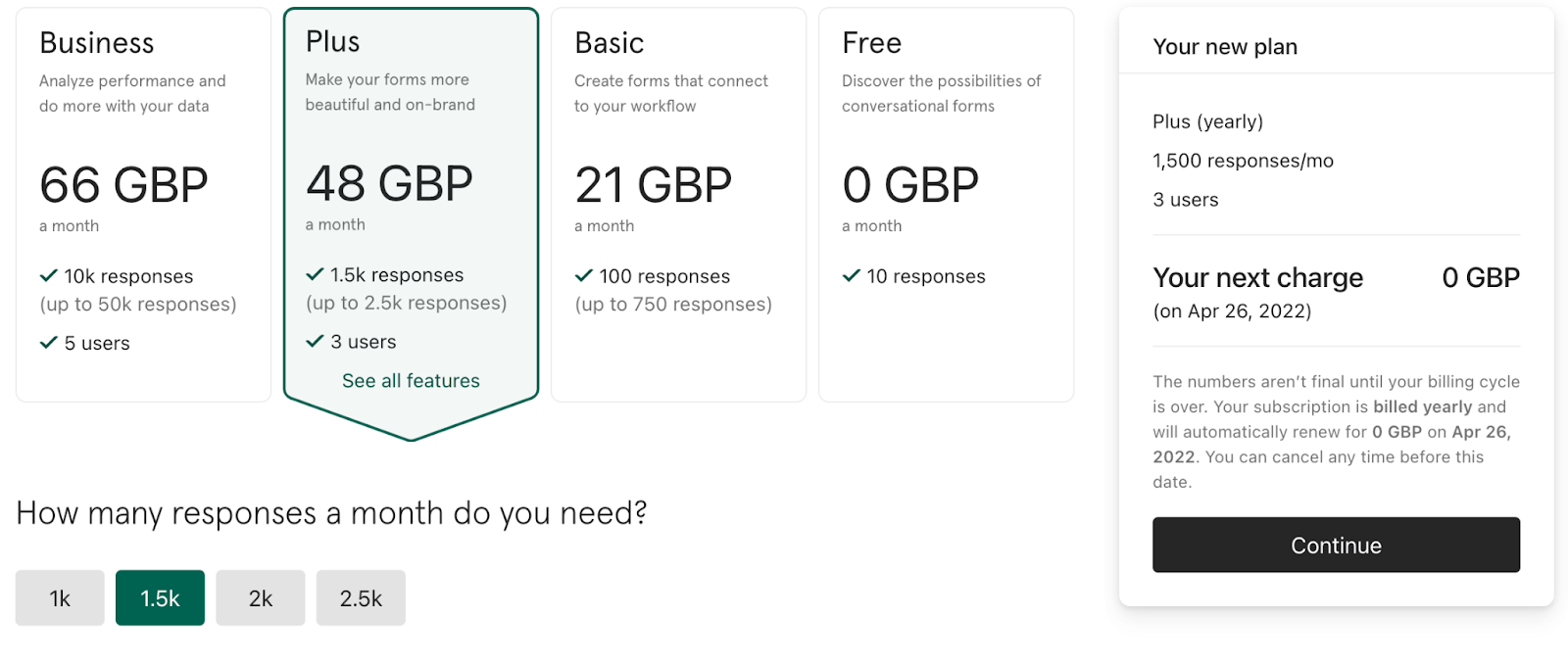Choose the 2k responses option
Image resolution: width=1568 pixels, height=666 pixels.
[261, 597]
